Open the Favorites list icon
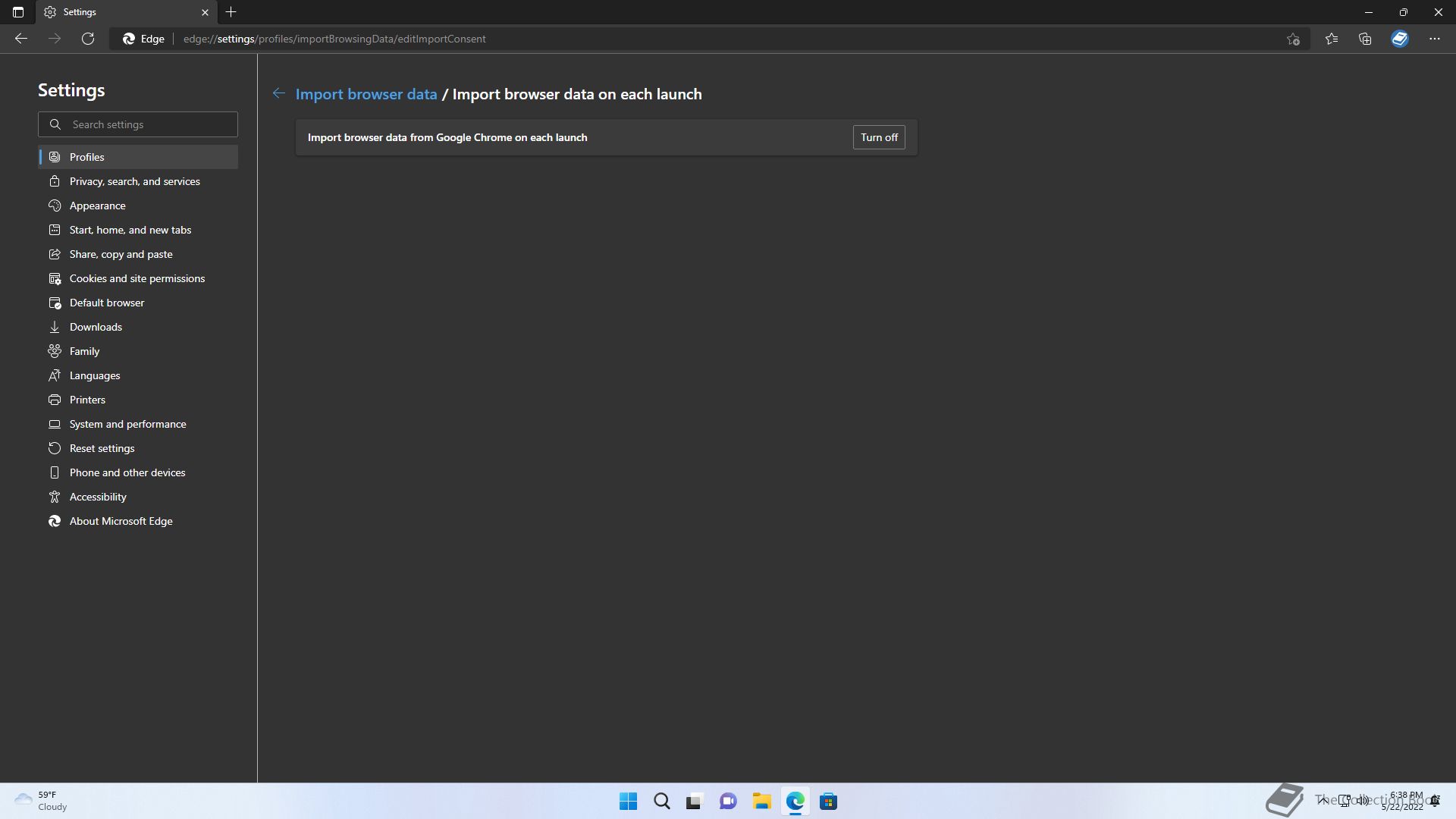The width and height of the screenshot is (1456, 819). coord(1332,39)
